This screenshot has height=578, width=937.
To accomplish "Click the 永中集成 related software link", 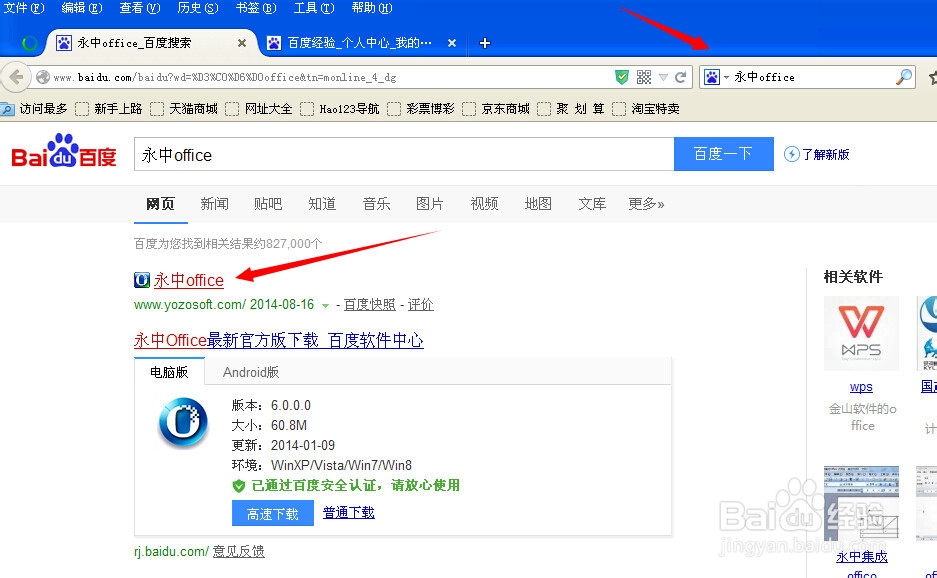I will (x=861, y=556).
